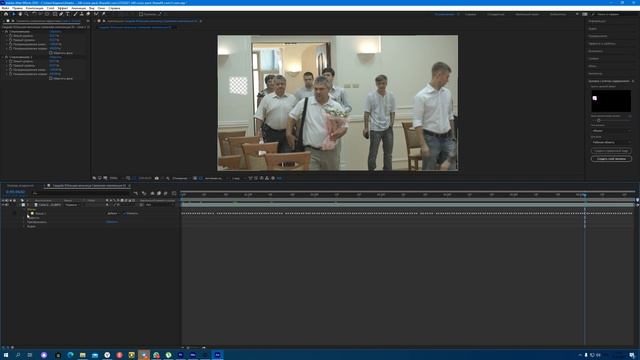Screen dimensions: 640x360
Task: Select the Clone Stamp tool
Action: tap(82, 14)
